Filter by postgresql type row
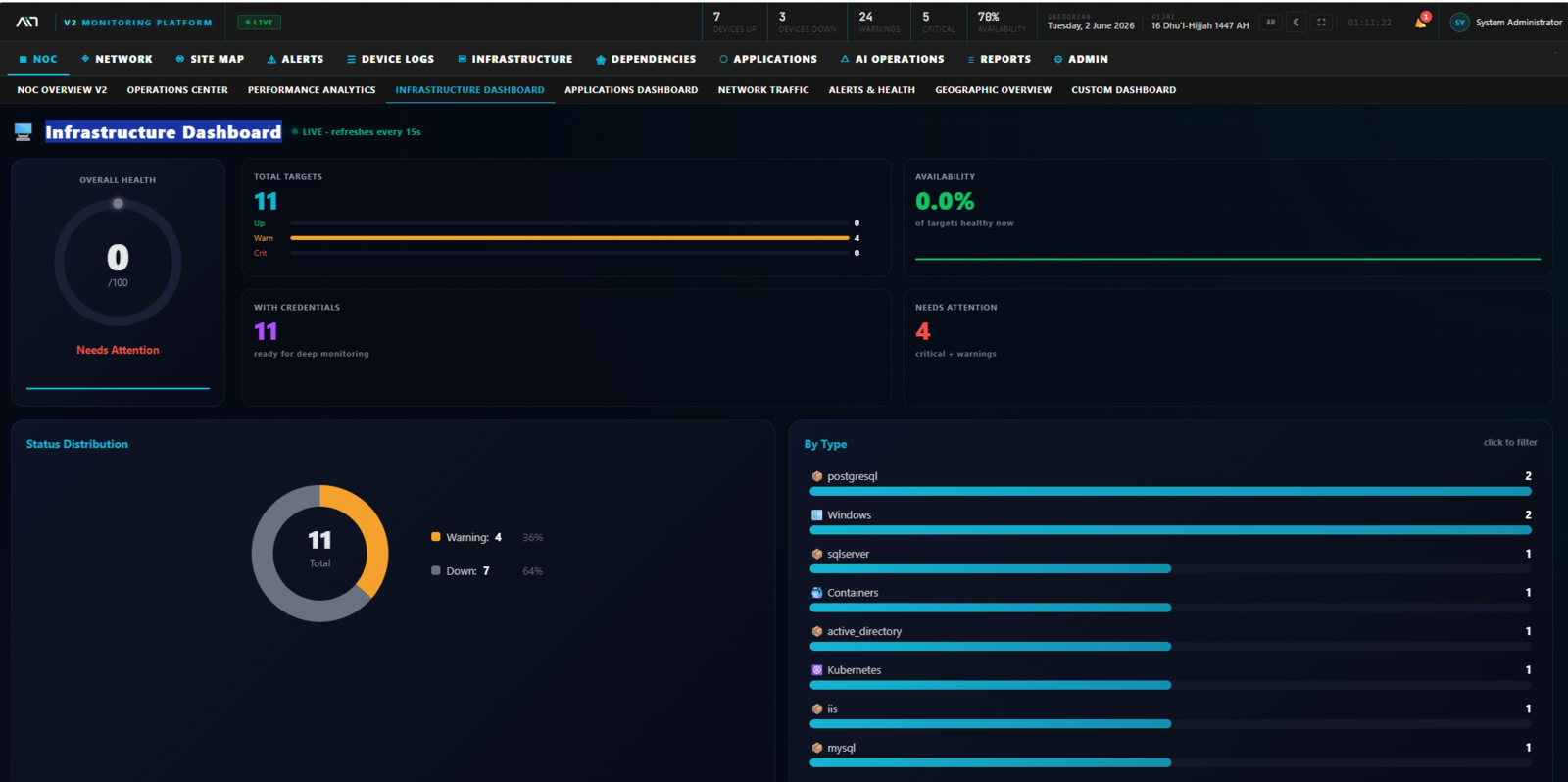Screen dimensions: 1568x782 (x=1171, y=483)
